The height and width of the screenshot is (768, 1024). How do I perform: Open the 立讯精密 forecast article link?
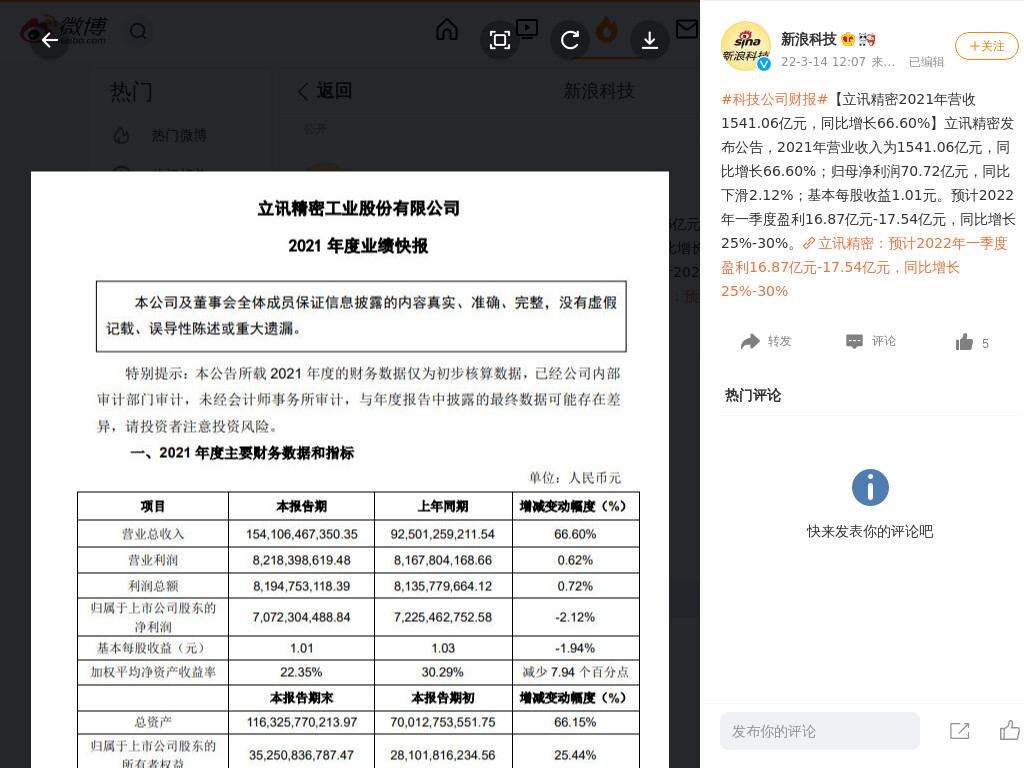click(x=864, y=267)
